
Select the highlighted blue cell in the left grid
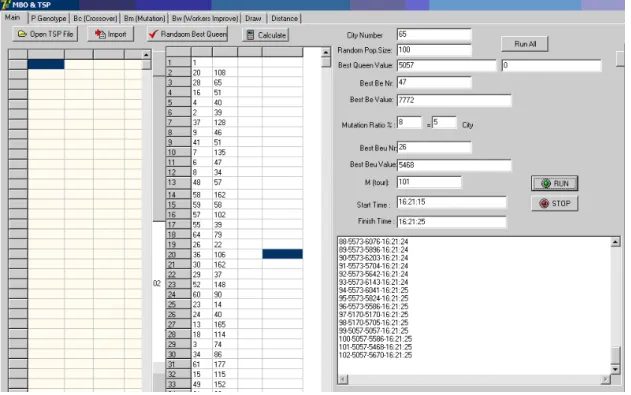46,64
